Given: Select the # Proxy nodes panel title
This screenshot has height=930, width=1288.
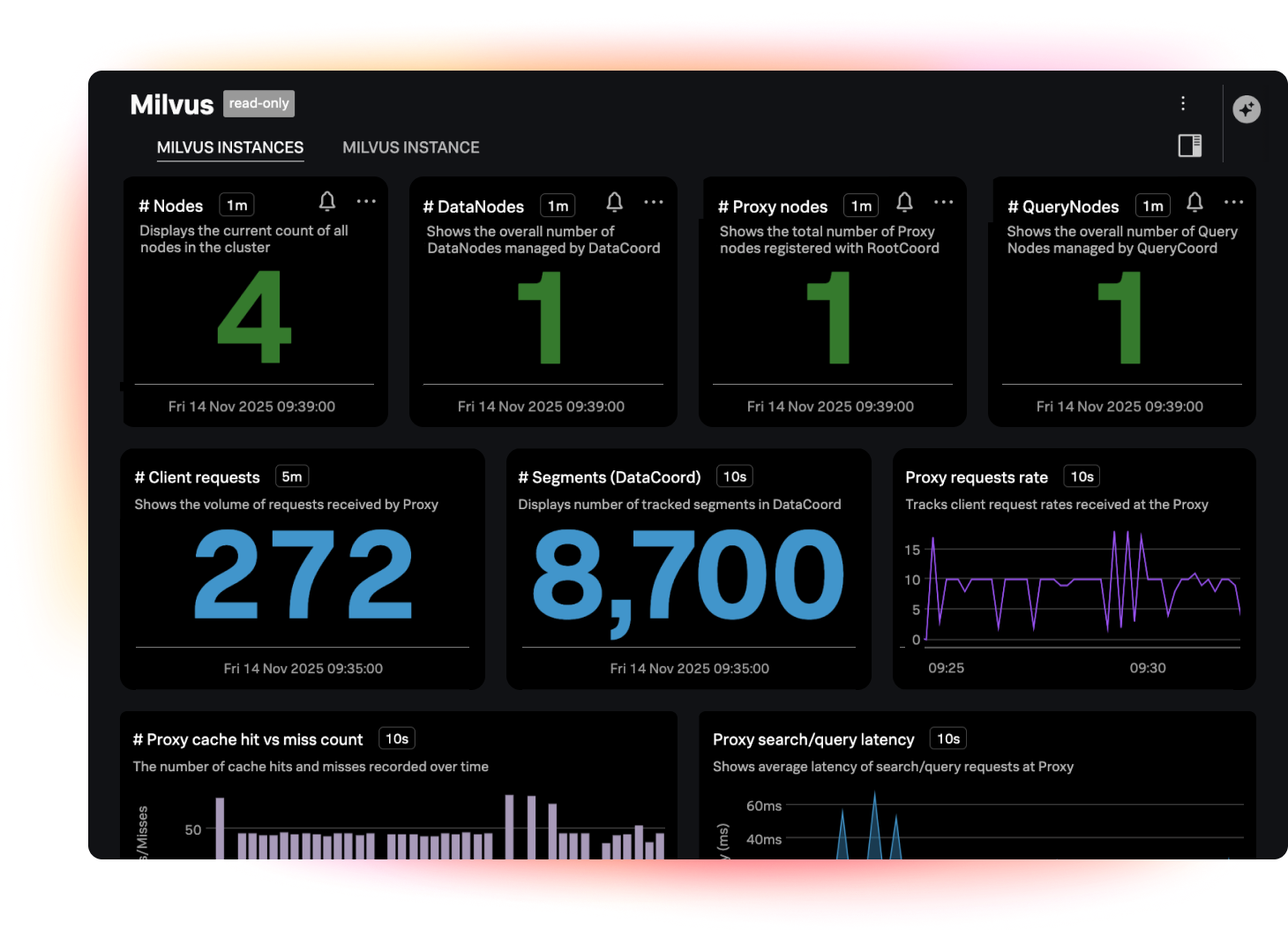Looking at the screenshot, I should [773, 206].
